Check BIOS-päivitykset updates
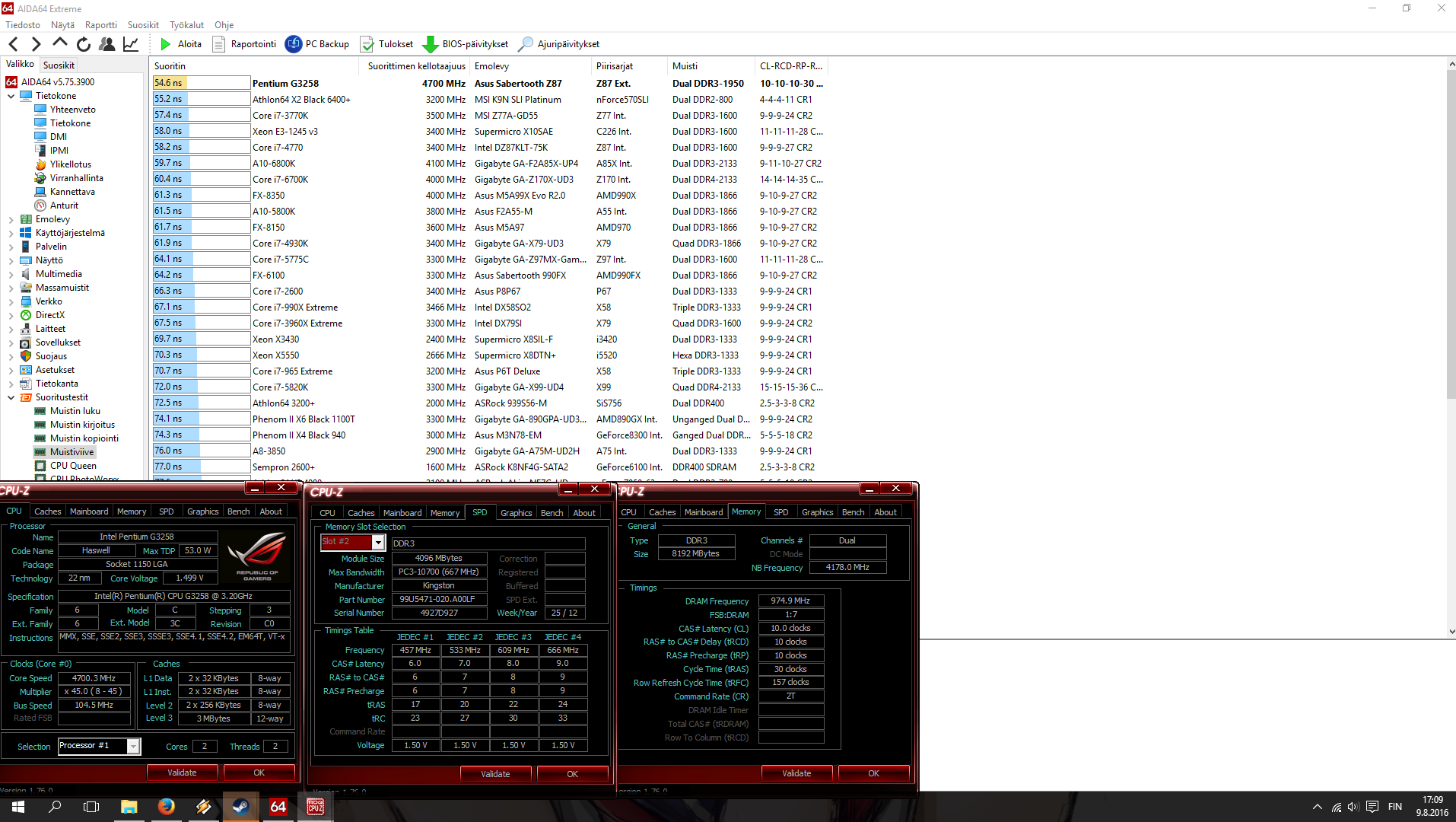The width and height of the screenshot is (1456, 822). [465, 44]
